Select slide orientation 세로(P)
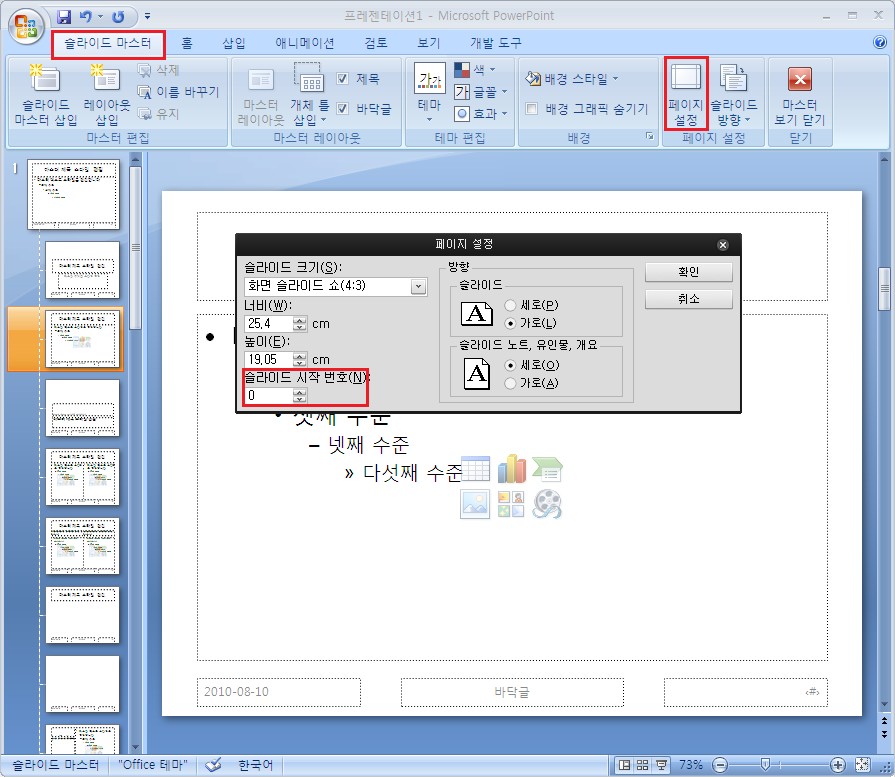 (510, 305)
